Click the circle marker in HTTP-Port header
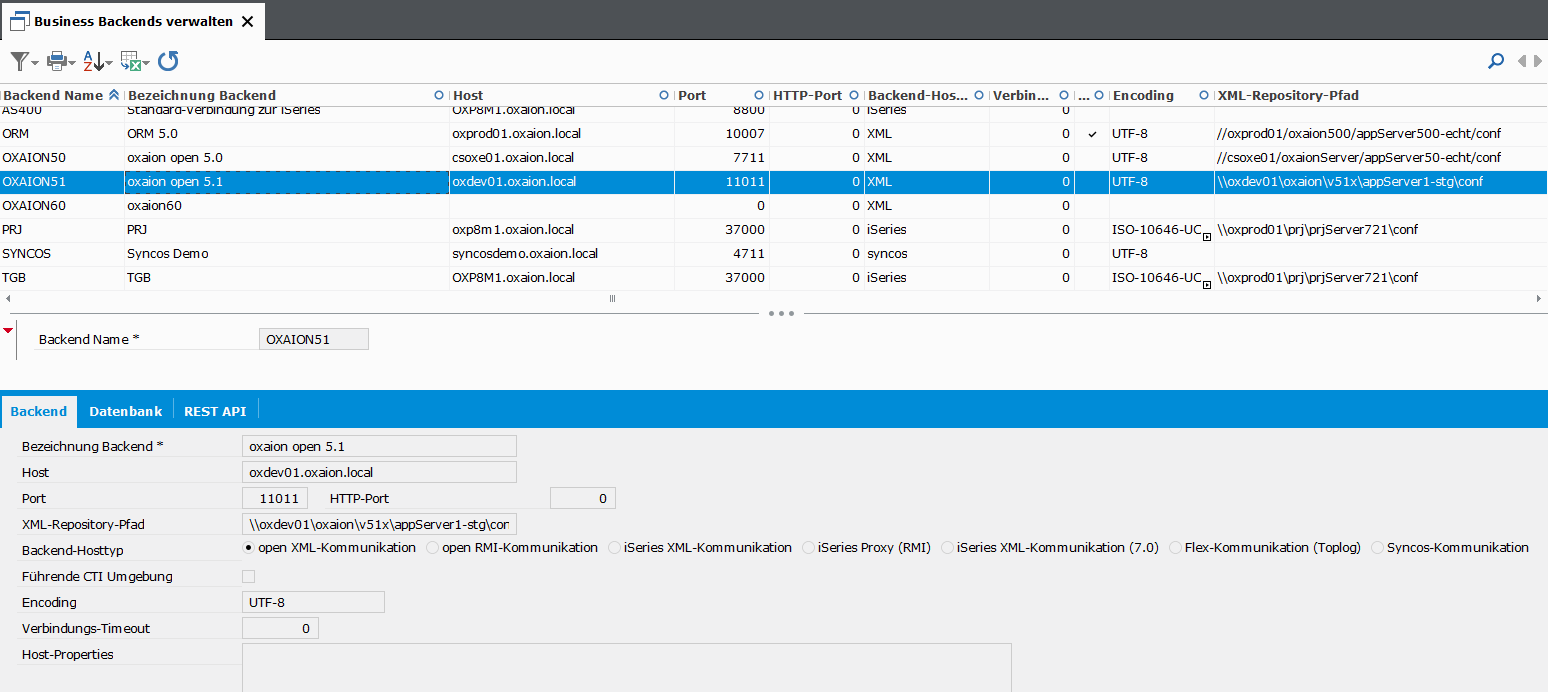The width and height of the screenshot is (1548, 692). pyautogui.click(x=854, y=95)
